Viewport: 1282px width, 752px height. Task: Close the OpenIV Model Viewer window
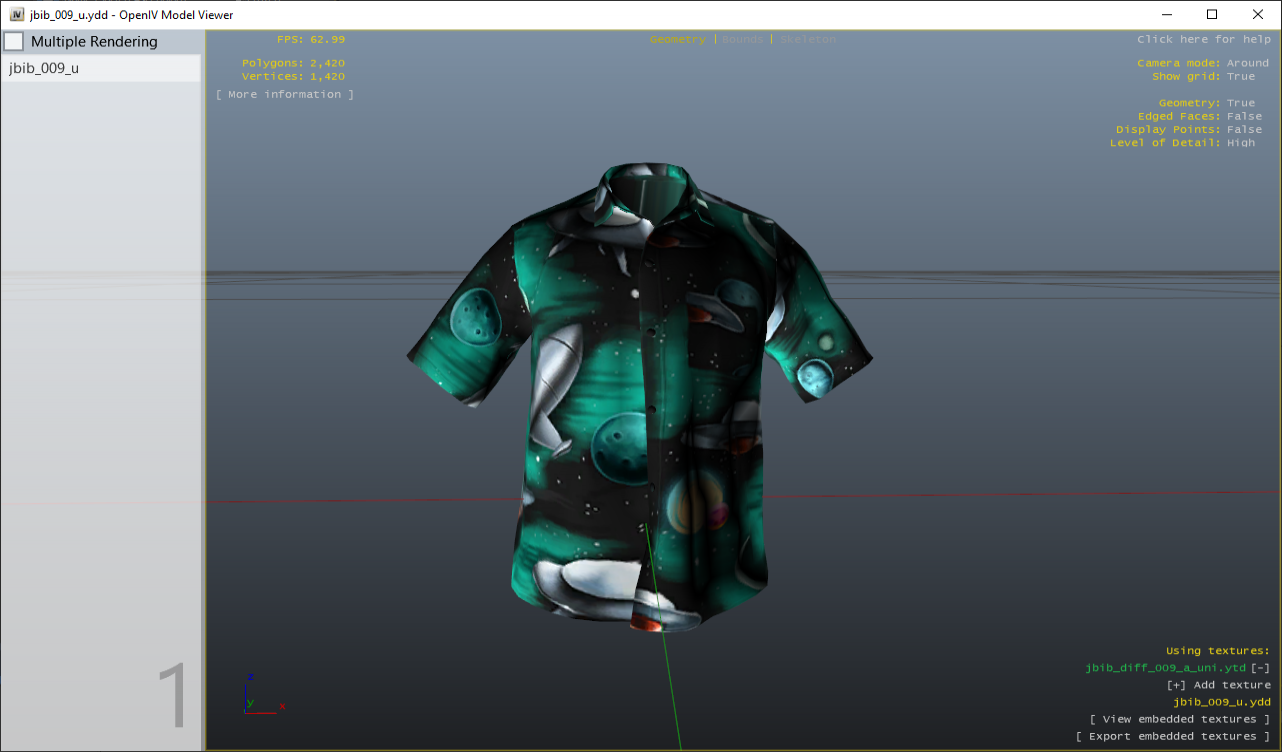point(1258,15)
